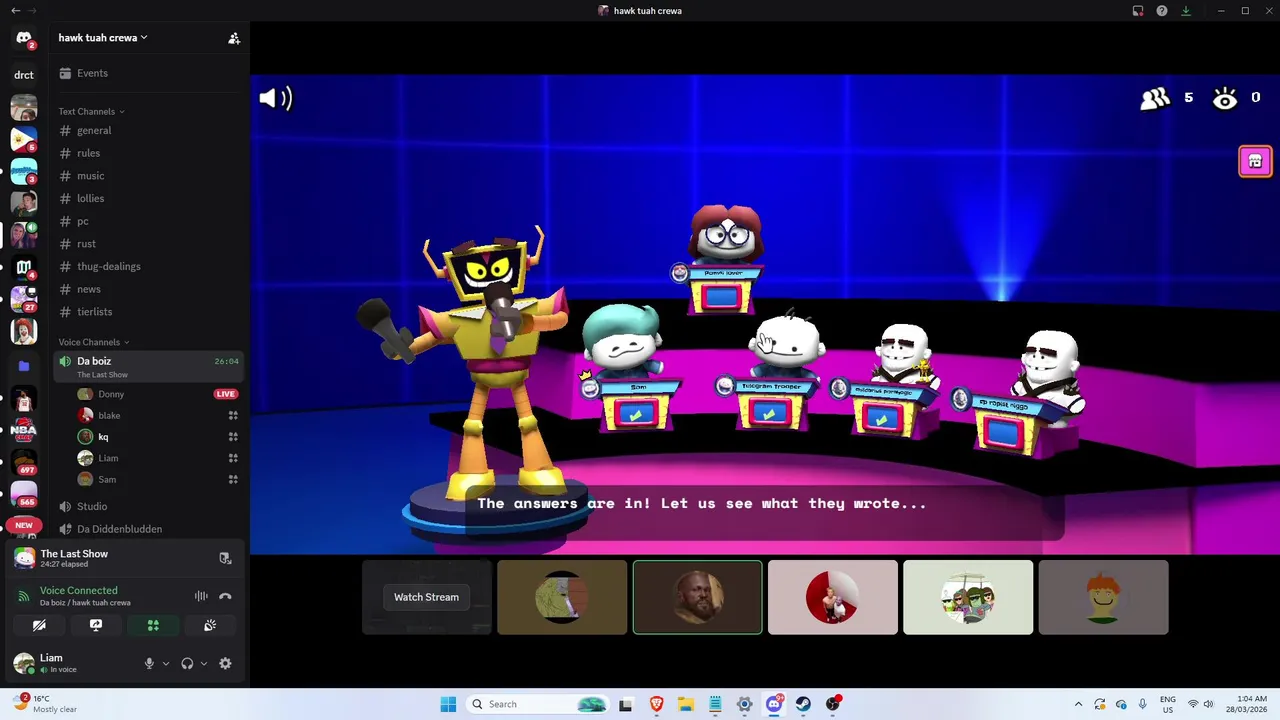Open the pc text channel
This screenshot has width=1280, height=720.
coord(150,221)
